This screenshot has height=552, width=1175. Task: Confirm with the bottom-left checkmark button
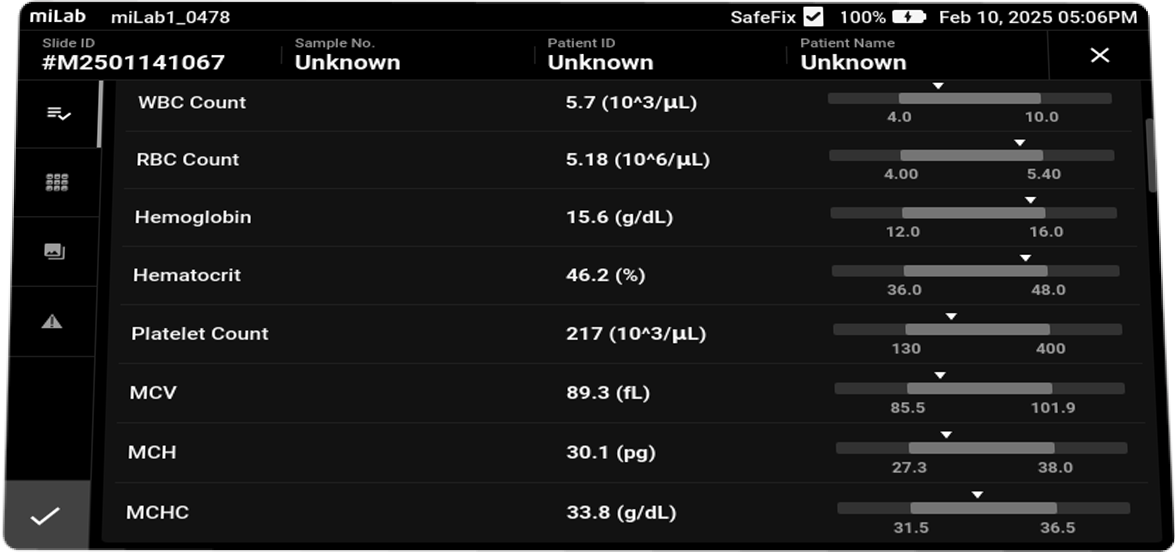[x=45, y=517]
